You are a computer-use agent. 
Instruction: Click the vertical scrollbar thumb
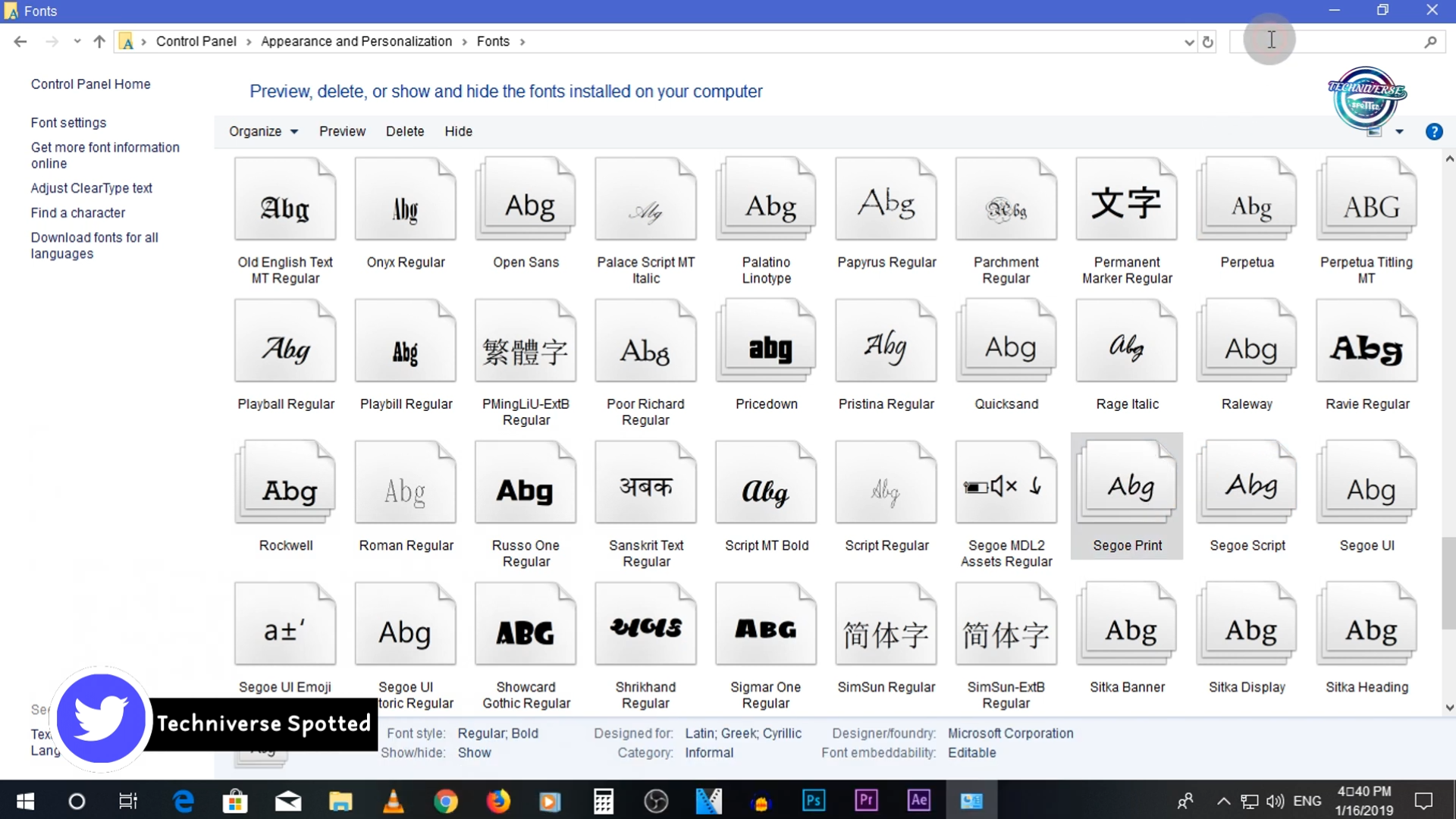click(x=1448, y=582)
